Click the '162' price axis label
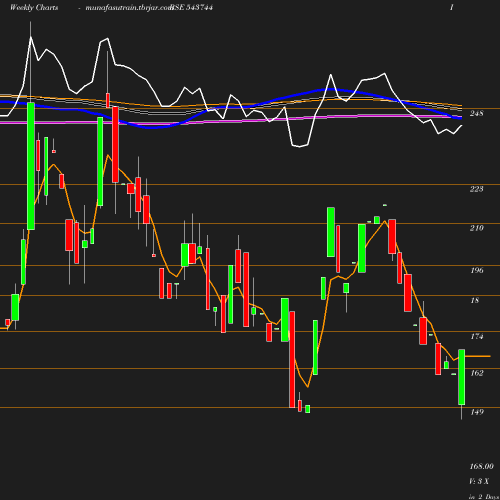The width and height of the screenshot is (500, 500). 477,373
